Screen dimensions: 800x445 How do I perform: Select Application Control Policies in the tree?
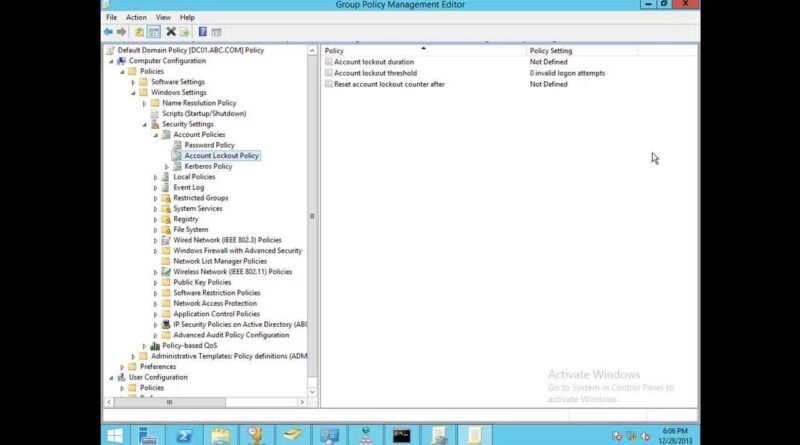point(216,314)
